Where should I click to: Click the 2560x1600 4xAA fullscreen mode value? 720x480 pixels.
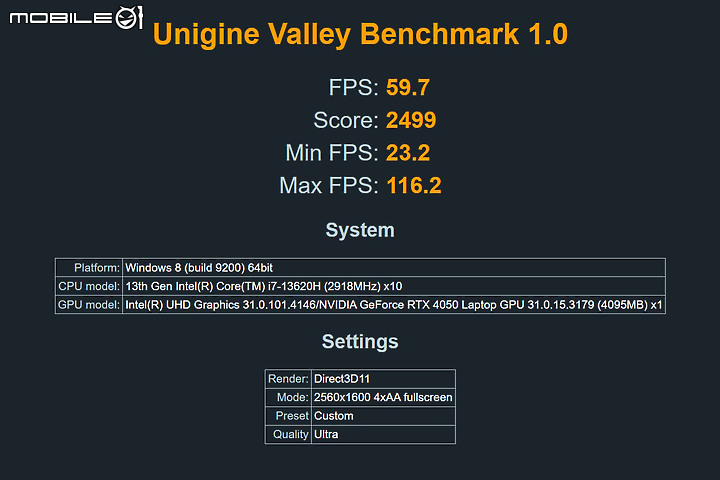pyautogui.click(x=383, y=397)
